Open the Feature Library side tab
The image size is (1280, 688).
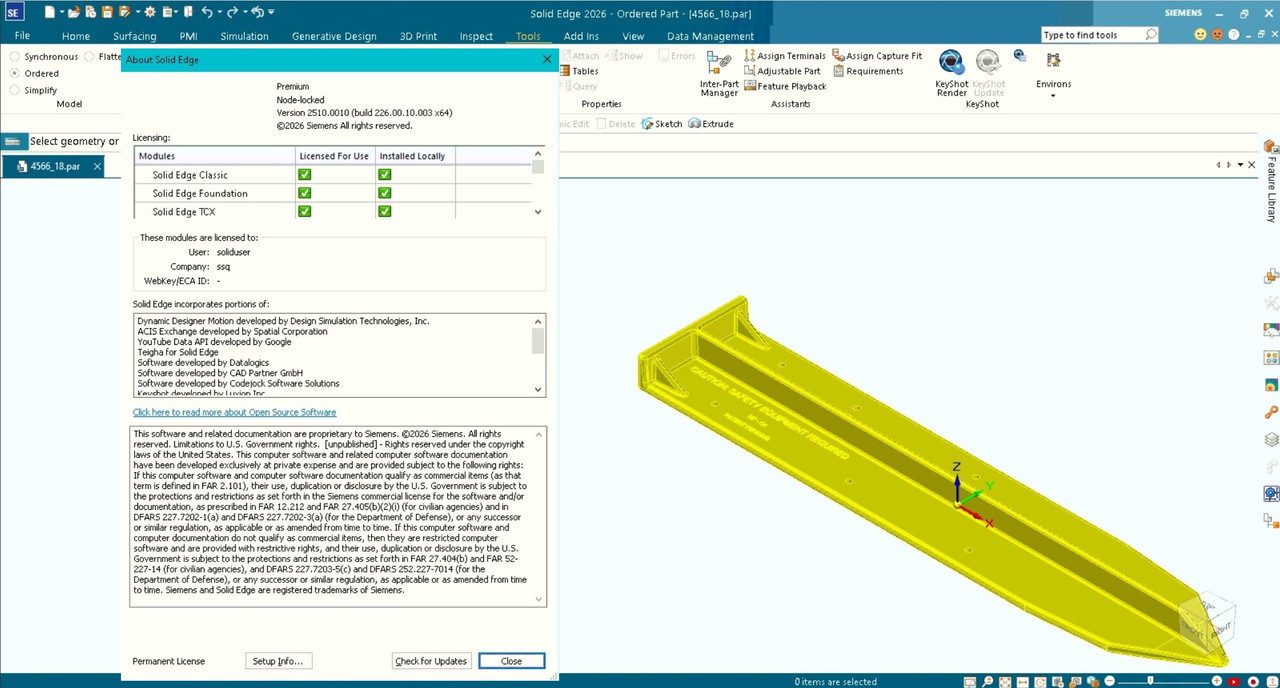click(1272, 180)
